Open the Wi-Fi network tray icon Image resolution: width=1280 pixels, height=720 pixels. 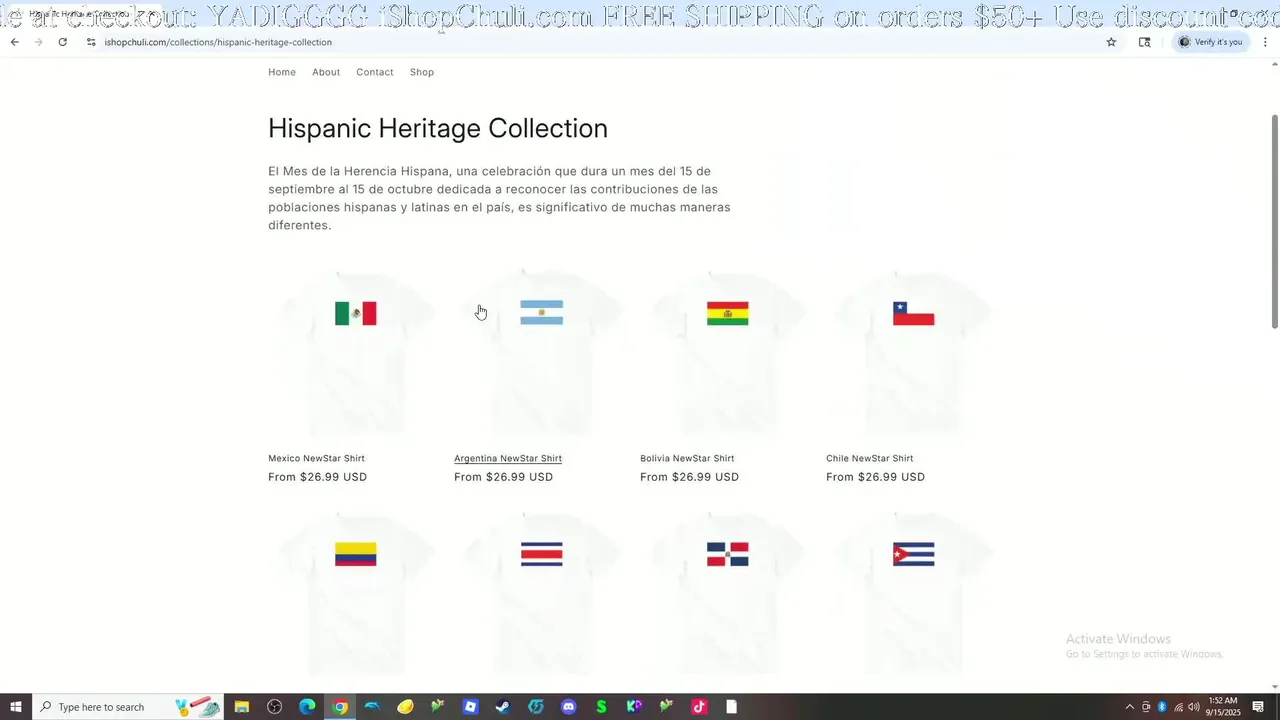pos(1178,707)
